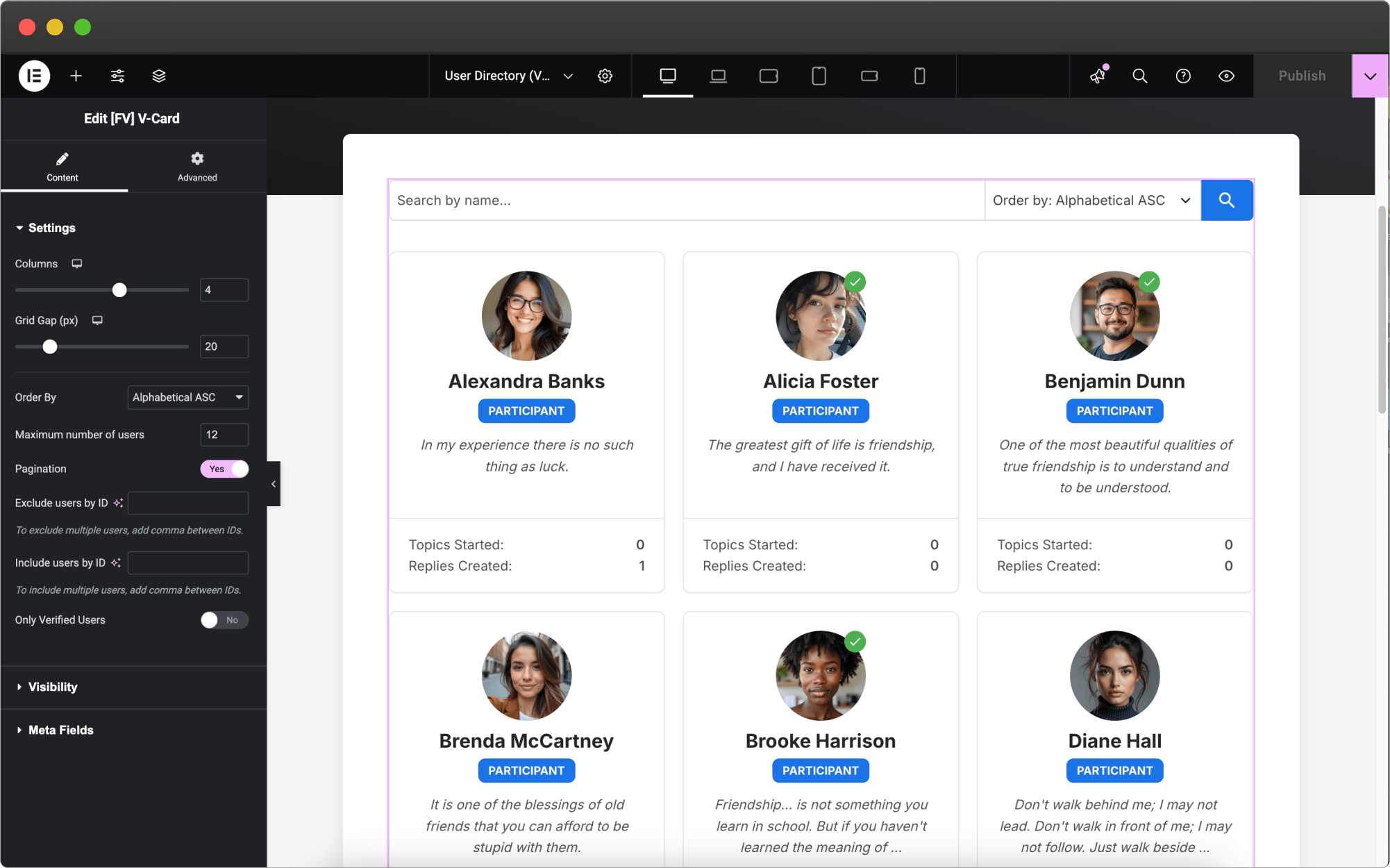
Task: Click Alexandra Banks' PARTICIPANT badge
Action: pyautogui.click(x=526, y=411)
